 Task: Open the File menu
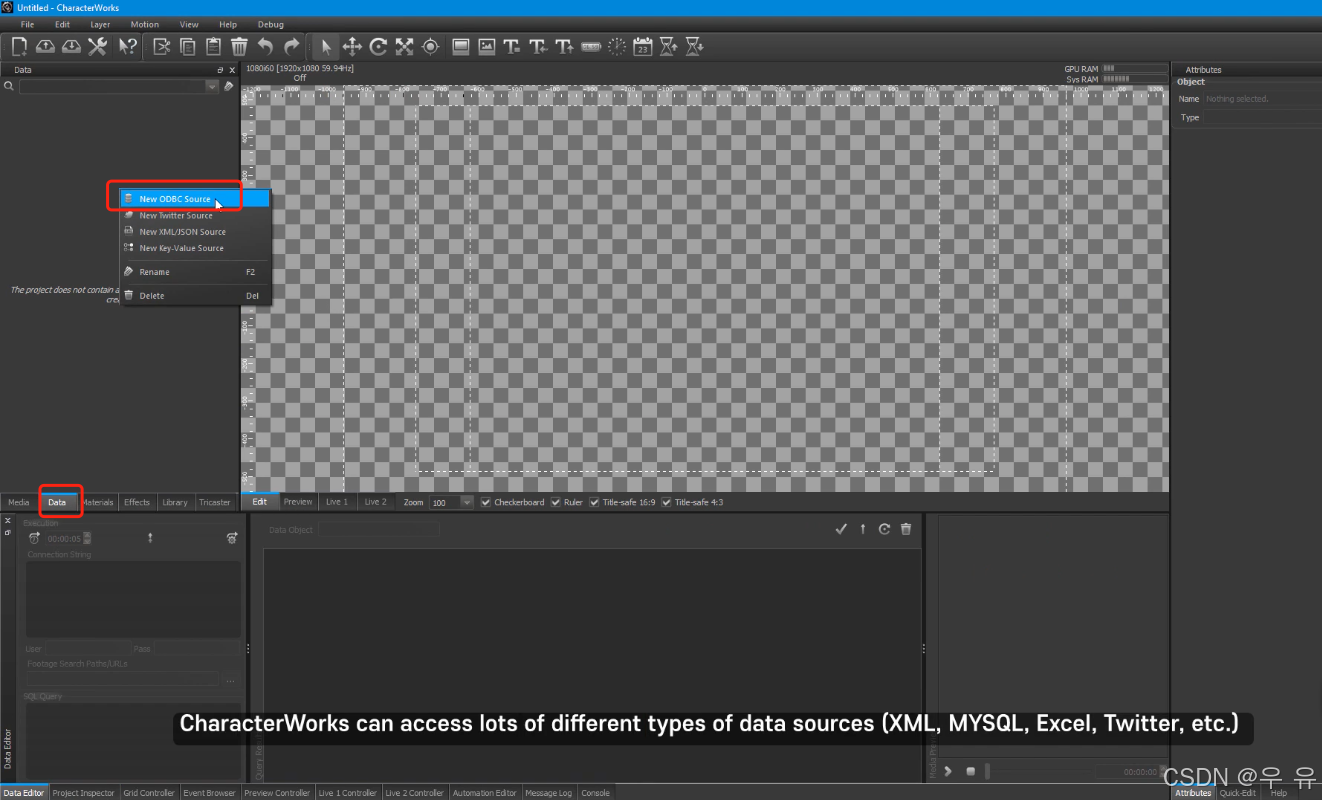click(x=27, y=24)
